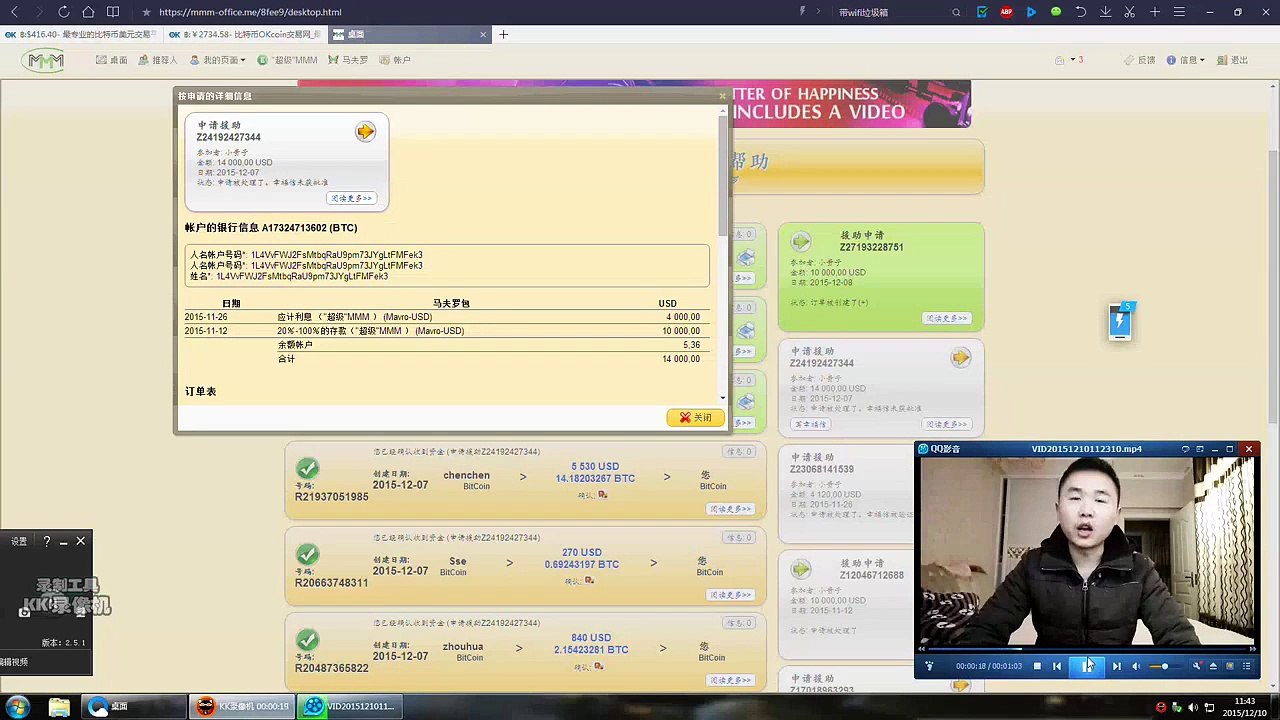
Task: Click the 5 530 USD amount link
Action: click(x=595, y=466)
